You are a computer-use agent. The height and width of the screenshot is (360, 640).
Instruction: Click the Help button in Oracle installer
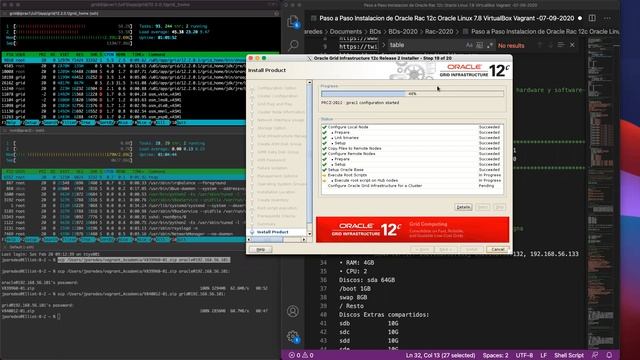point(260,249)
